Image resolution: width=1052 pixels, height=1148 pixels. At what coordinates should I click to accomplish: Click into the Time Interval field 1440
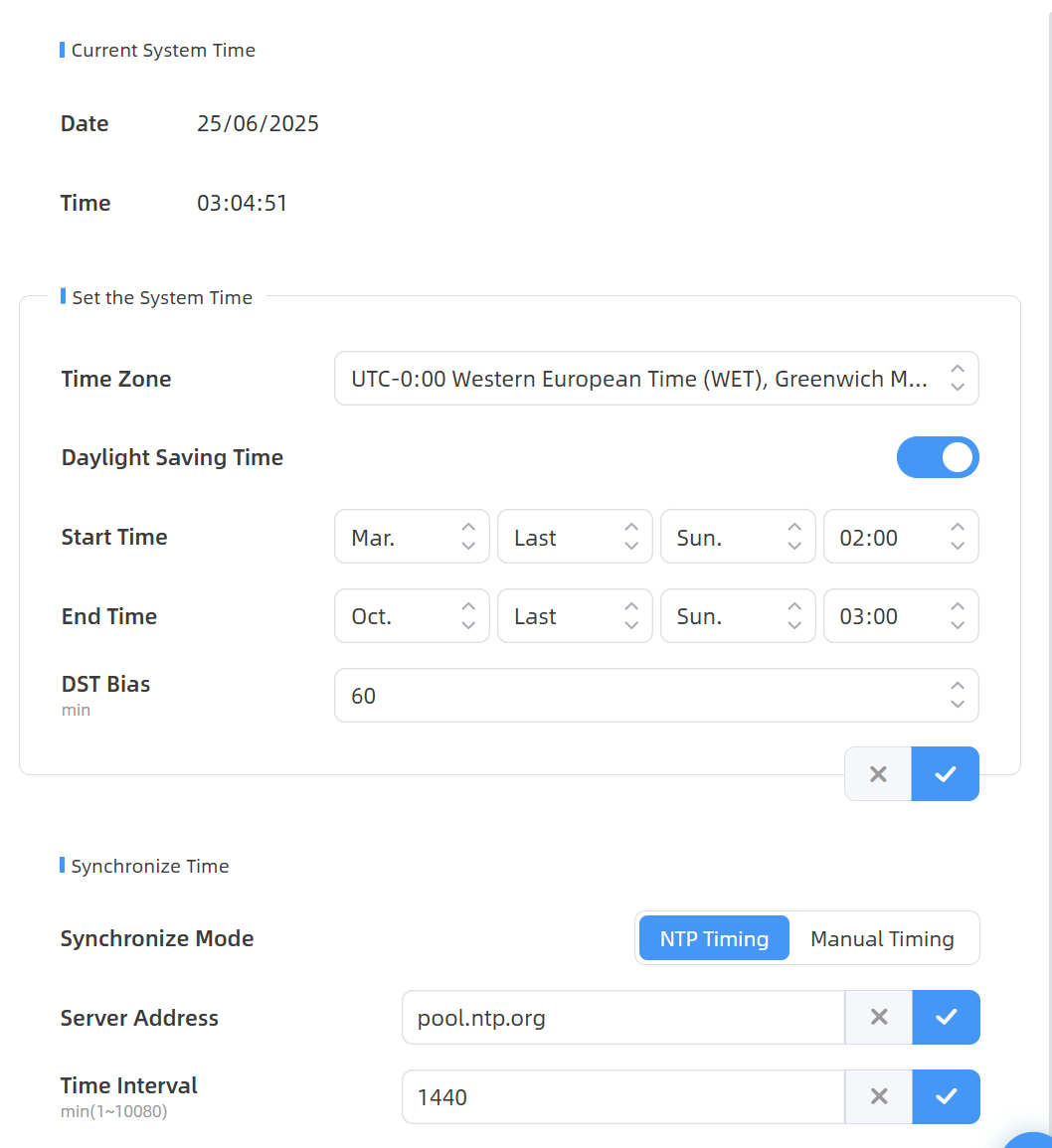tap(622, 1096)
